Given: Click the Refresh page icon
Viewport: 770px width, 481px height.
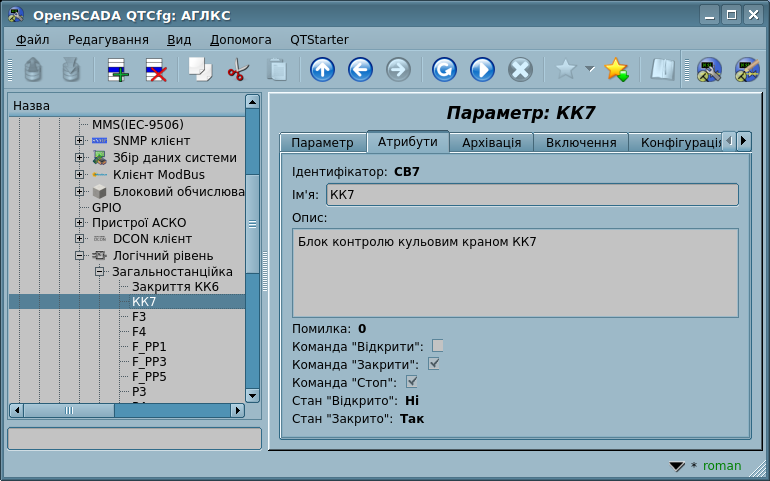Looking at the screenshot, I should (444, 70).
